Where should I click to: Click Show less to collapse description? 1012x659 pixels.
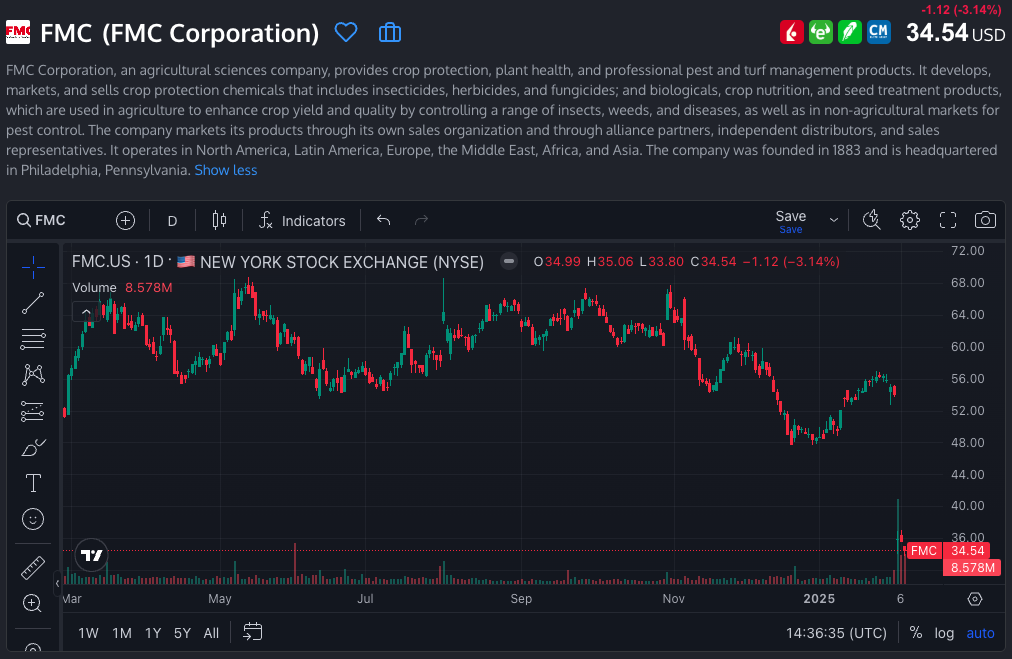tap(226, 170)
